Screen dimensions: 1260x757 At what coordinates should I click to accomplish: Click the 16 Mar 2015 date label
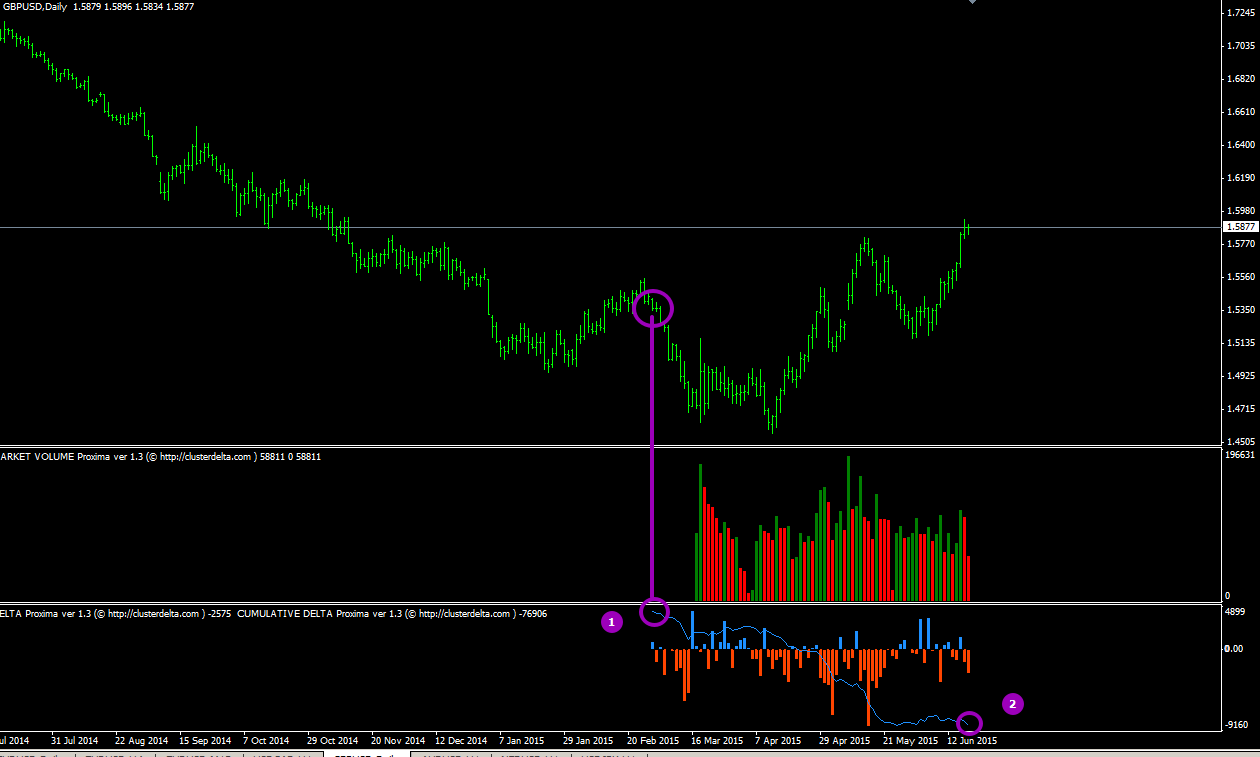pyautogui.click(x=717, y=741)
